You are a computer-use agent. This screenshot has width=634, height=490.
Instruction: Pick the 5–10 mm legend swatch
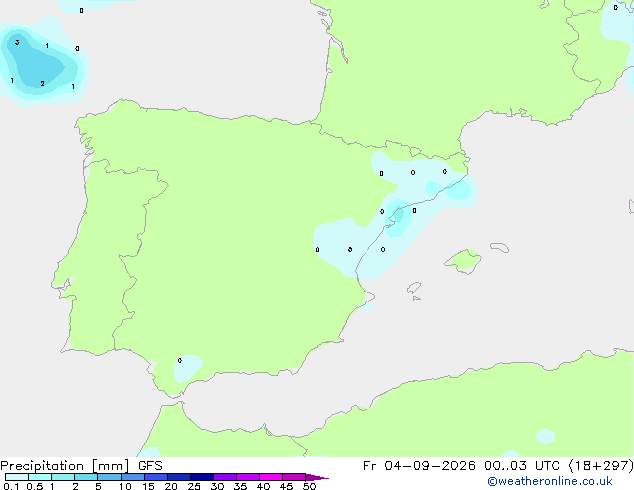coord(110,477)
